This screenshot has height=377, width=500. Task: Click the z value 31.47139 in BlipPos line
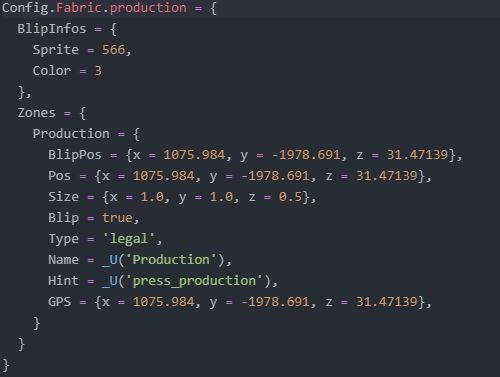[417, 155]
